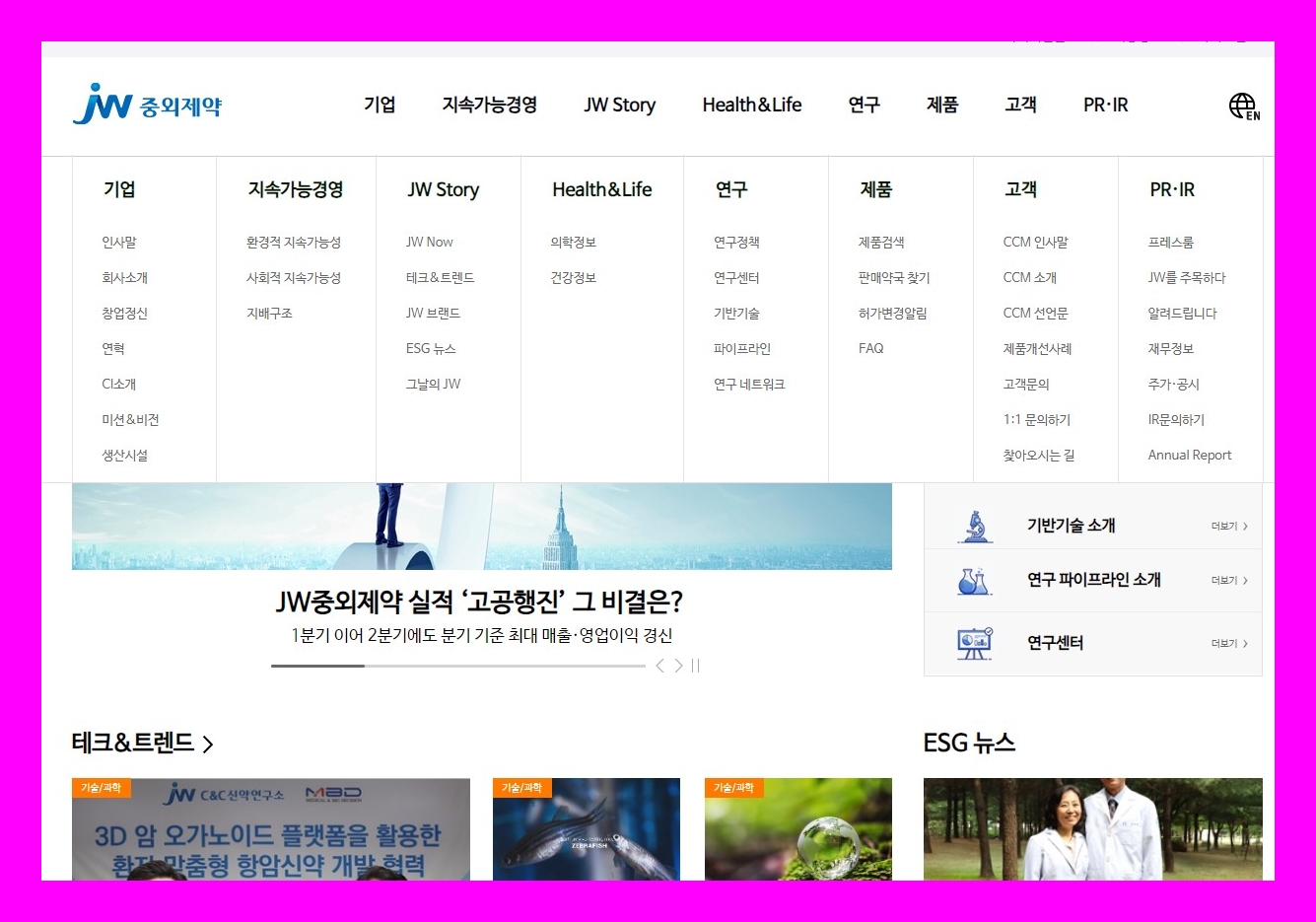Select 프레스룸 under PR·IR

[1171, 243]
